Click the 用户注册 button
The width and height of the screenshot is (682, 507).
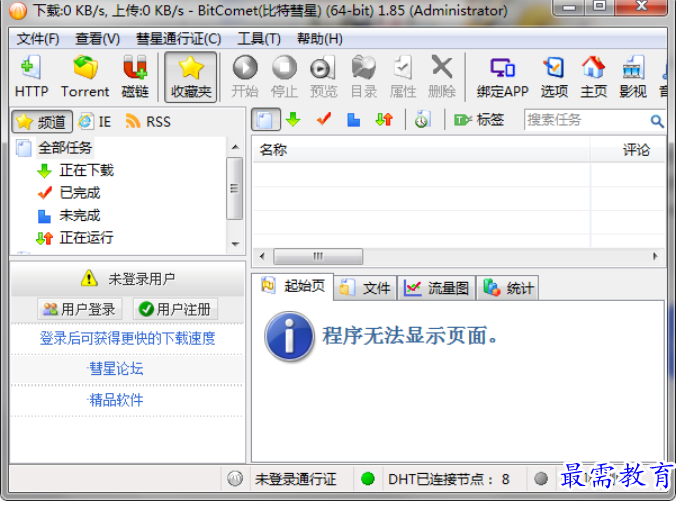(x=175, y=310)
